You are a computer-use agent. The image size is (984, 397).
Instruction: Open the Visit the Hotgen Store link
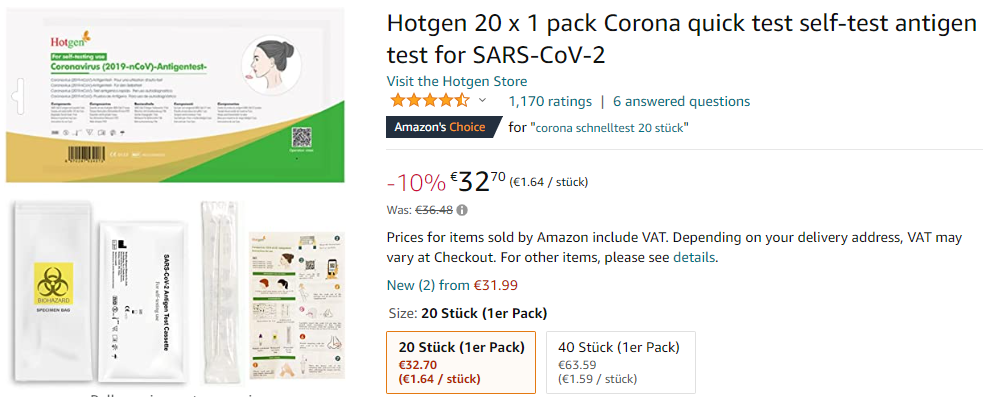tap(457, 82)
